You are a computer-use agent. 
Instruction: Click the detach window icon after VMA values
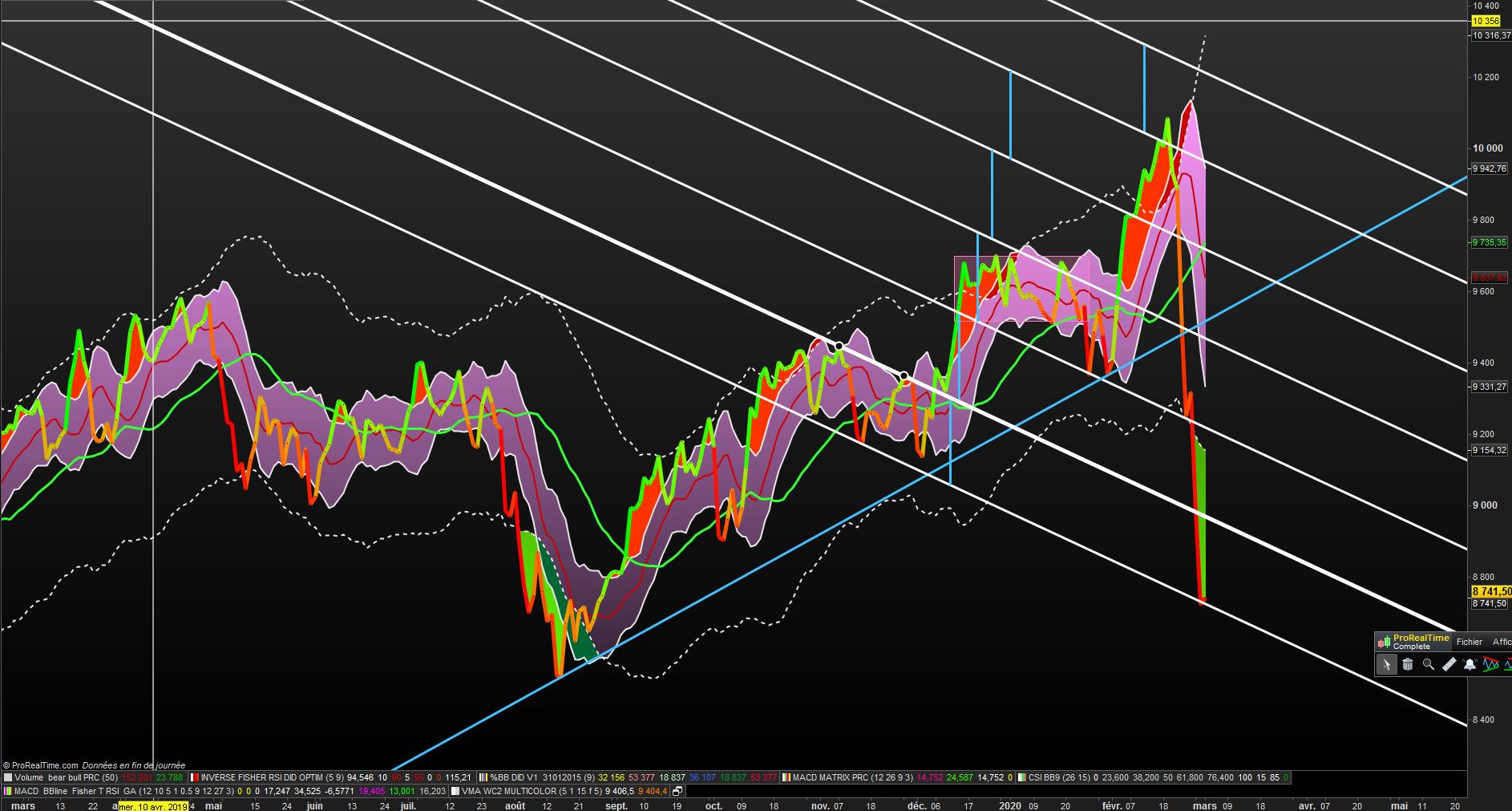click(677, 791)
